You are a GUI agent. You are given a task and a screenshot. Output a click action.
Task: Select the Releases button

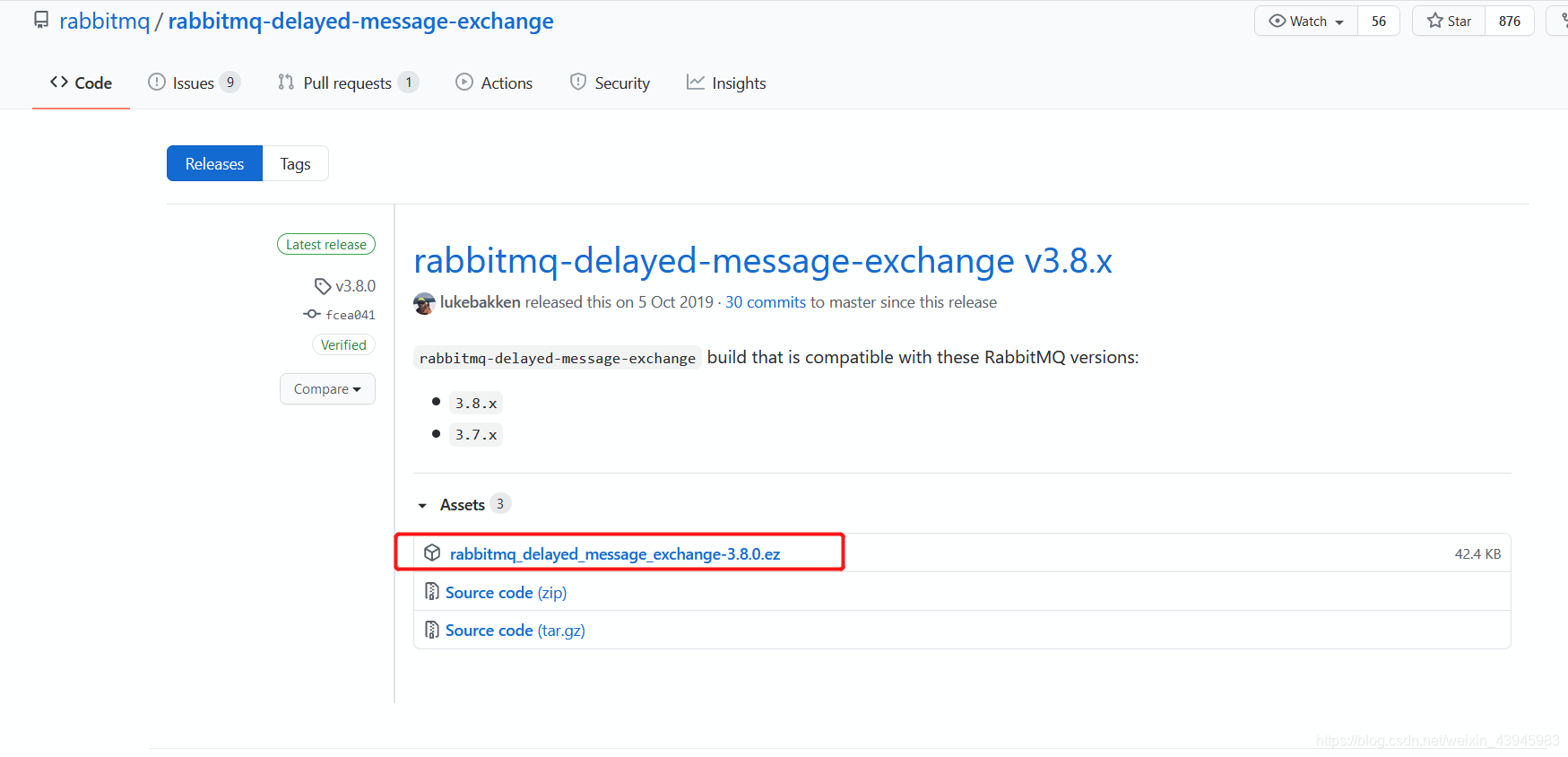point(214,163)
